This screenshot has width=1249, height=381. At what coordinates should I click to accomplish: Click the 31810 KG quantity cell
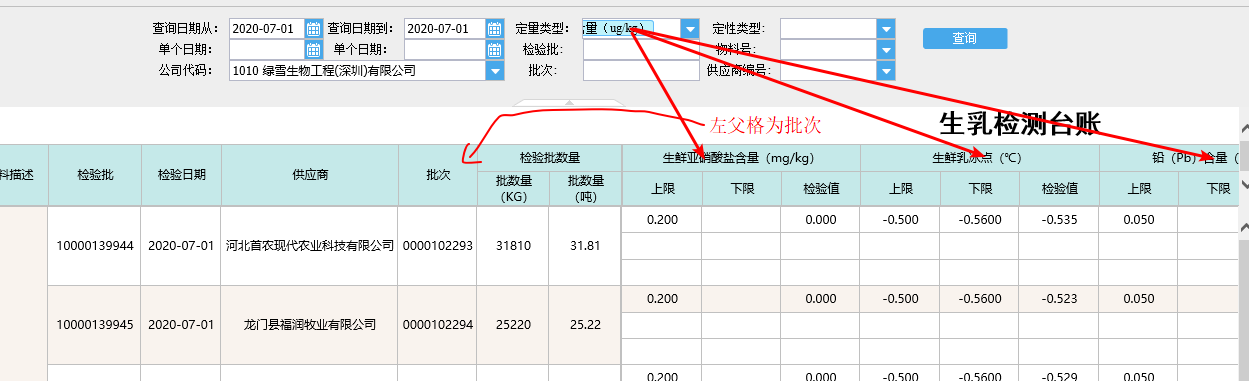(514, 246)
